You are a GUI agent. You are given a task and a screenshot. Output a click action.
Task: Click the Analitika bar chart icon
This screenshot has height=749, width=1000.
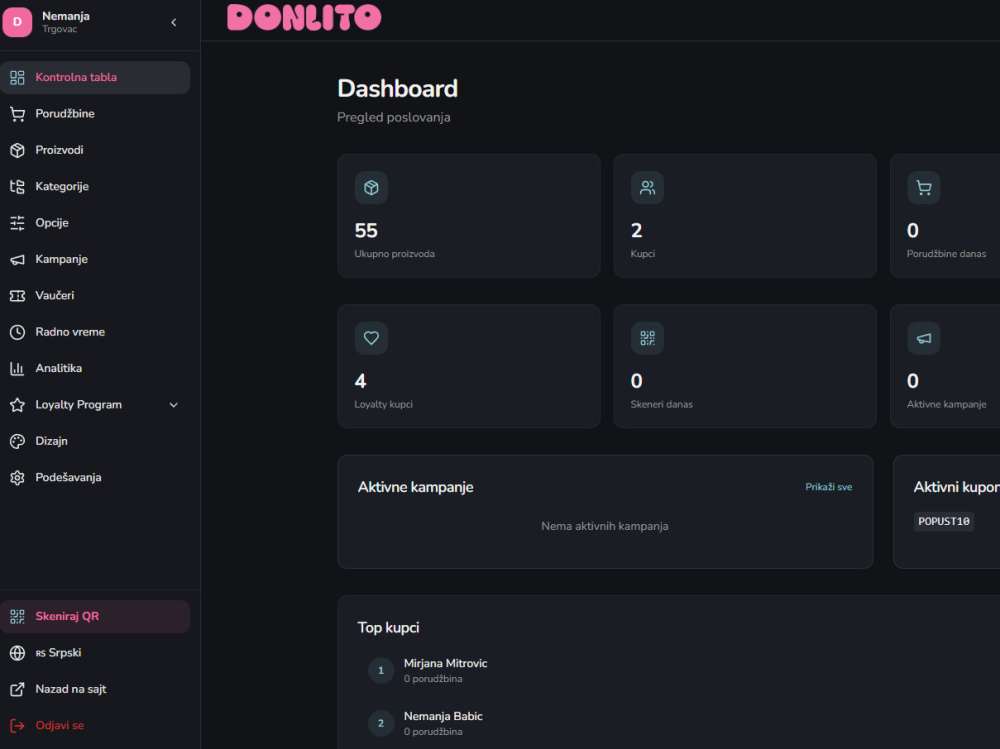[x=17, y=369]
